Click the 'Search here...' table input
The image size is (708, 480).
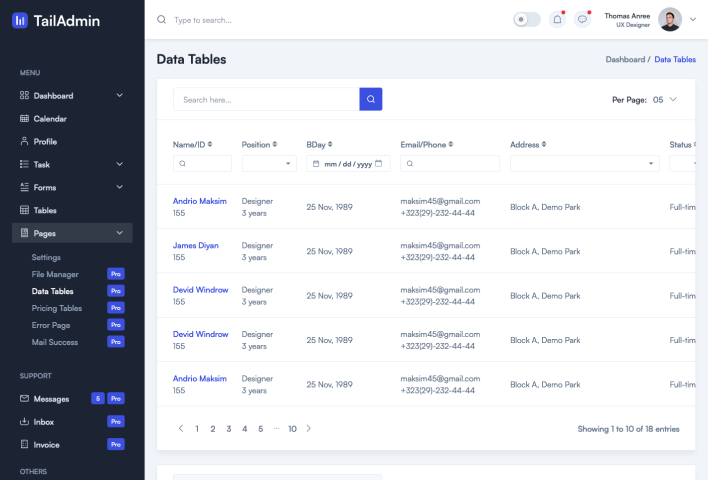coord(266,99)
